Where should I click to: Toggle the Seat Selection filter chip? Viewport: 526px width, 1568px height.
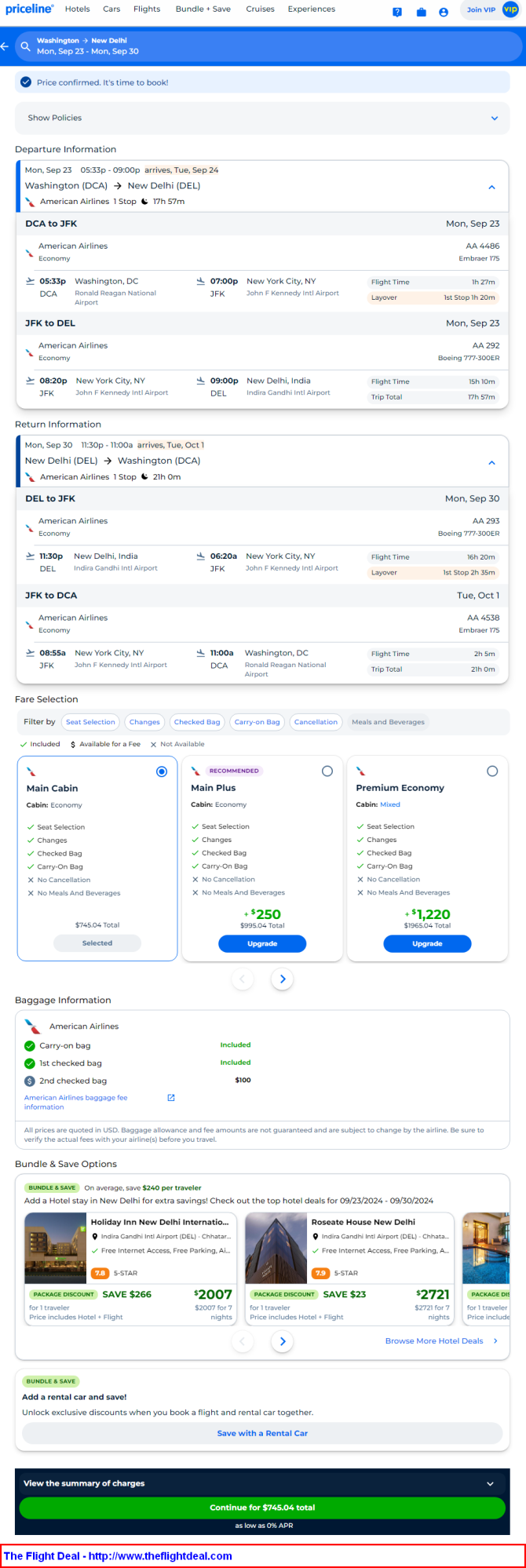tap(90, 722)
